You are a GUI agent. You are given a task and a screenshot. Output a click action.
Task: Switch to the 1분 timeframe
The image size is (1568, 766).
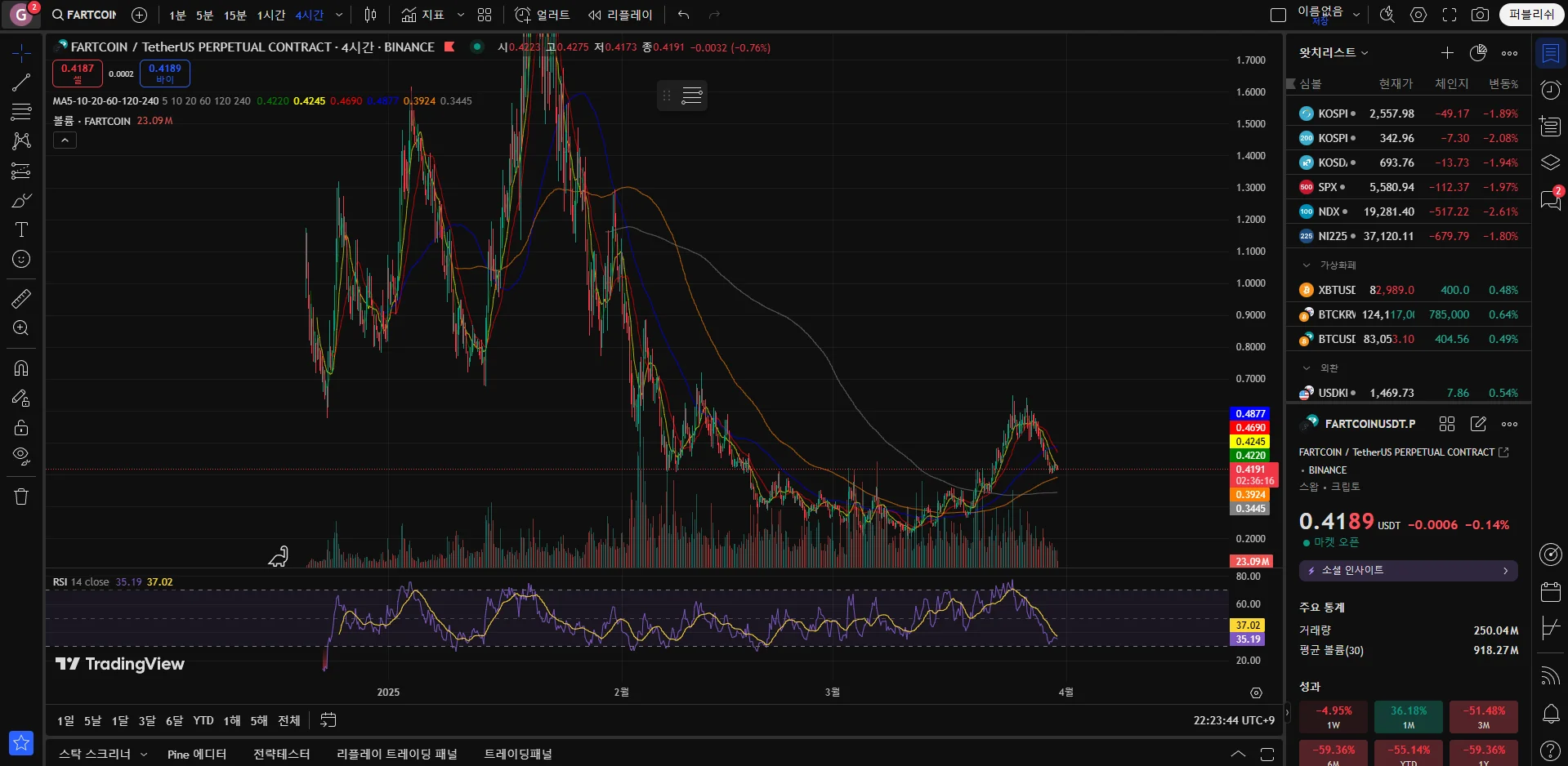[177, 15]
